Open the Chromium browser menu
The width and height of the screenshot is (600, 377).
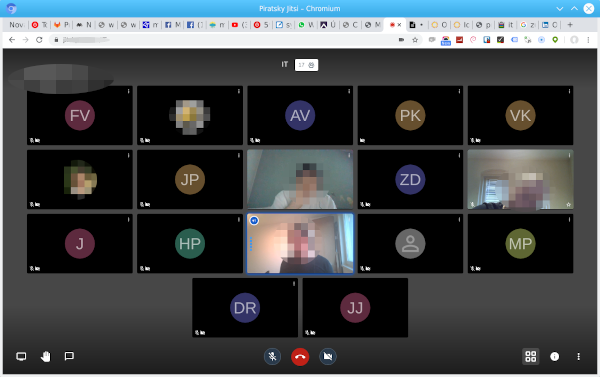pos(588,40)
